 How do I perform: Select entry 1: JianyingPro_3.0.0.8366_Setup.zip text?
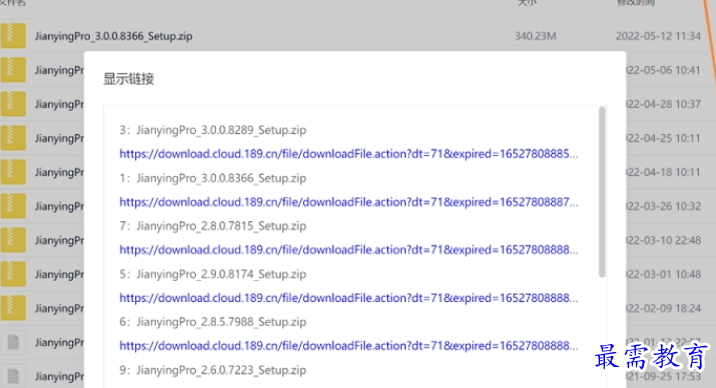[x=213, y=178]
